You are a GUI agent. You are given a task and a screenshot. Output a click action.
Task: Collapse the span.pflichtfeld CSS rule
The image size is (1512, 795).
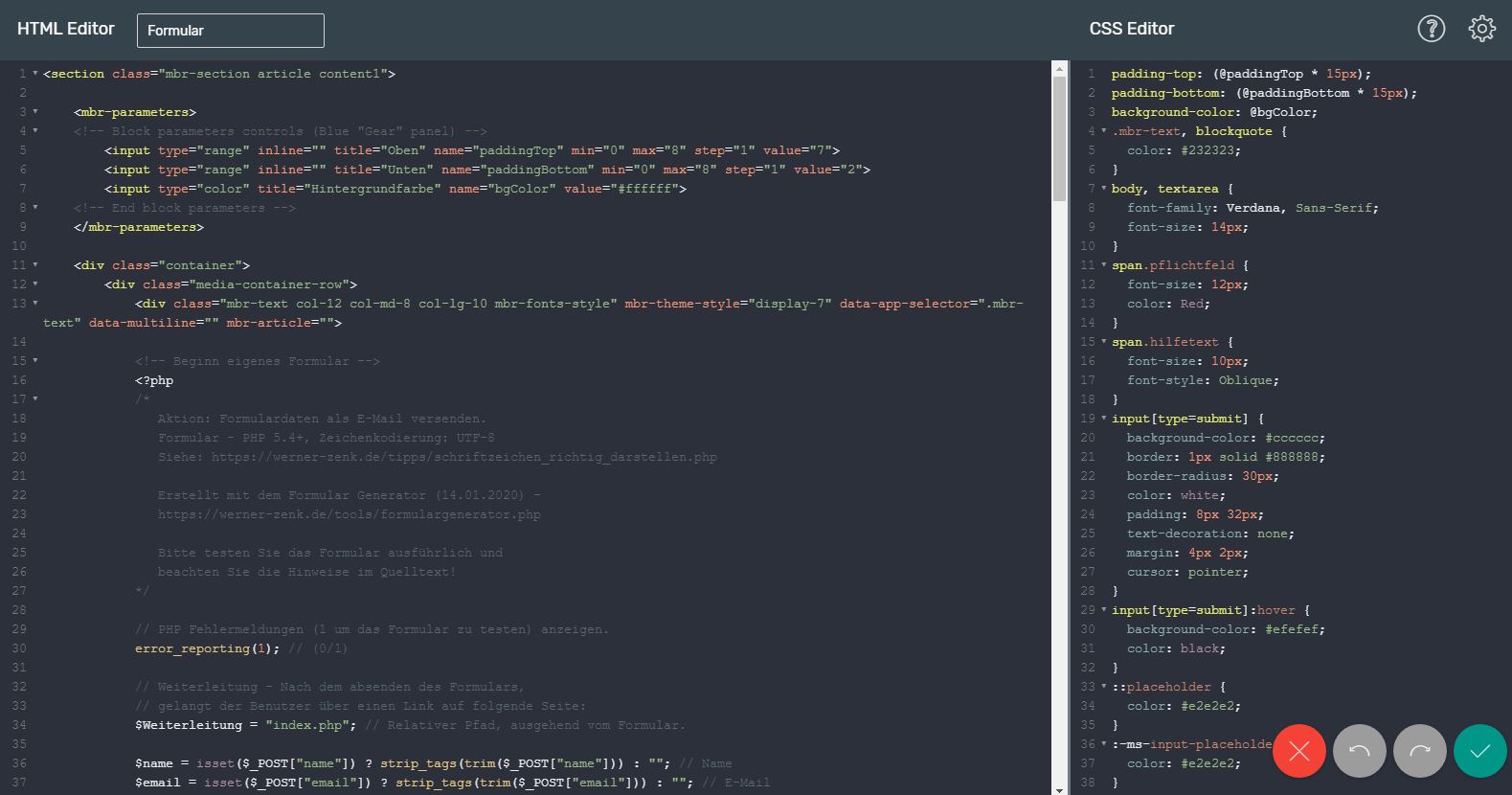pos(1103,265)
